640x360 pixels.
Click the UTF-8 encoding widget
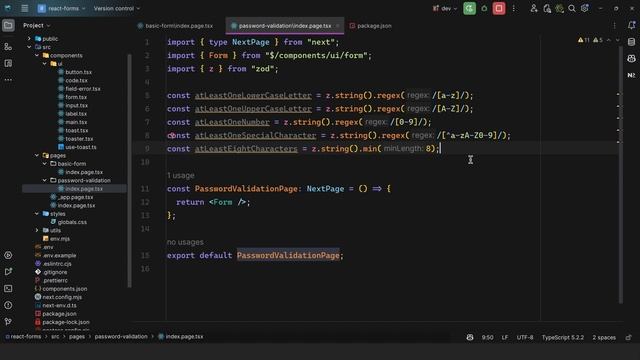point(525,337)
